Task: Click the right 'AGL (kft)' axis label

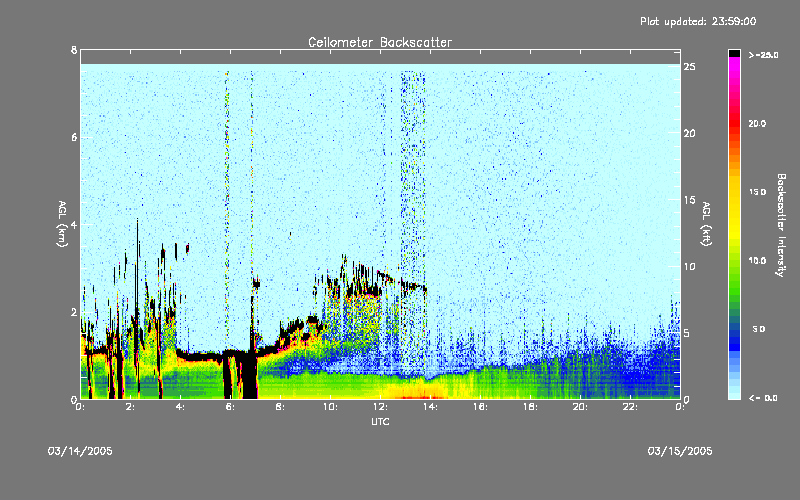Action: pos(706,224)
